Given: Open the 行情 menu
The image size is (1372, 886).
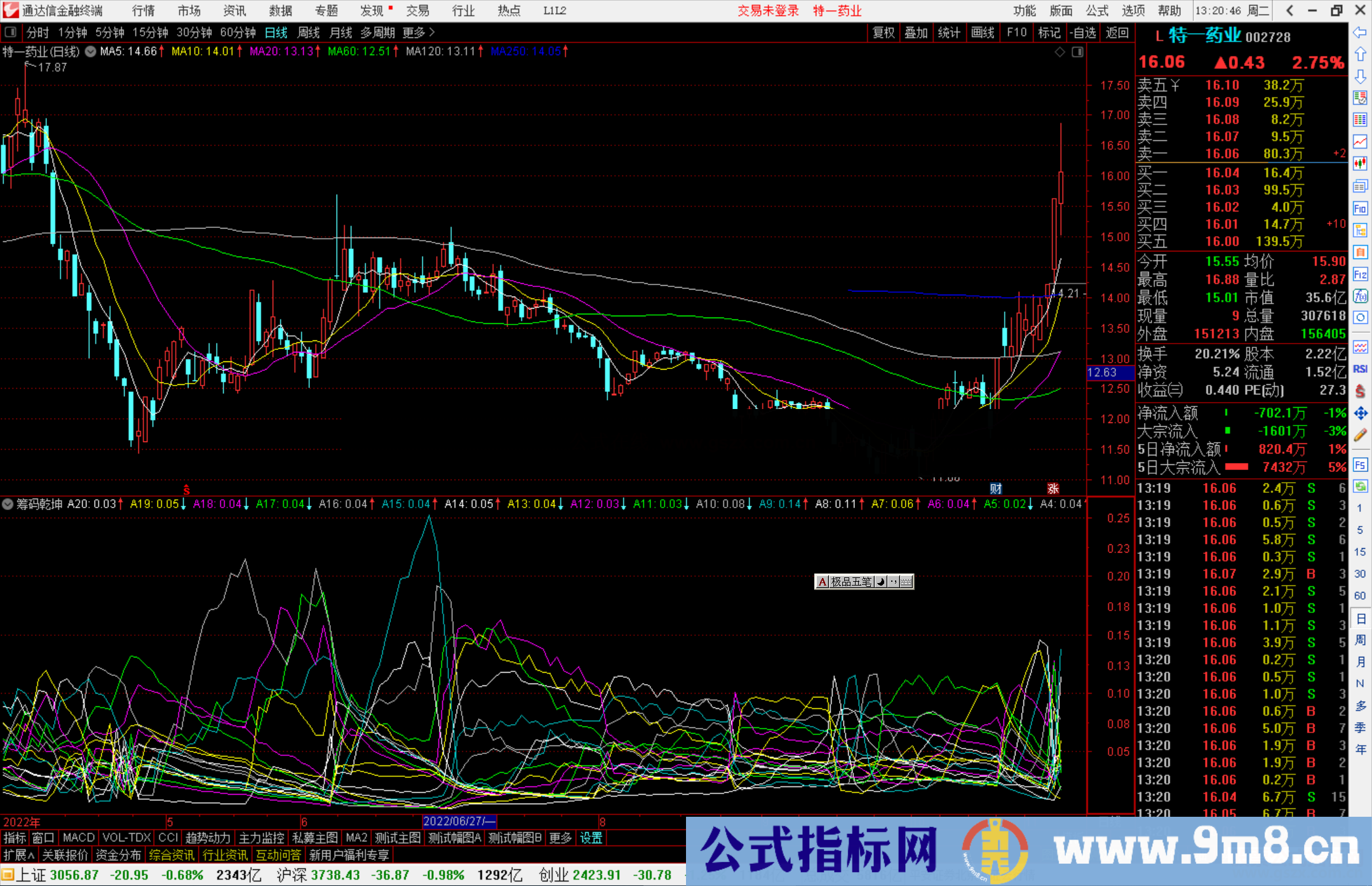Looking at the screenshot, I should [x=144, y=11].
